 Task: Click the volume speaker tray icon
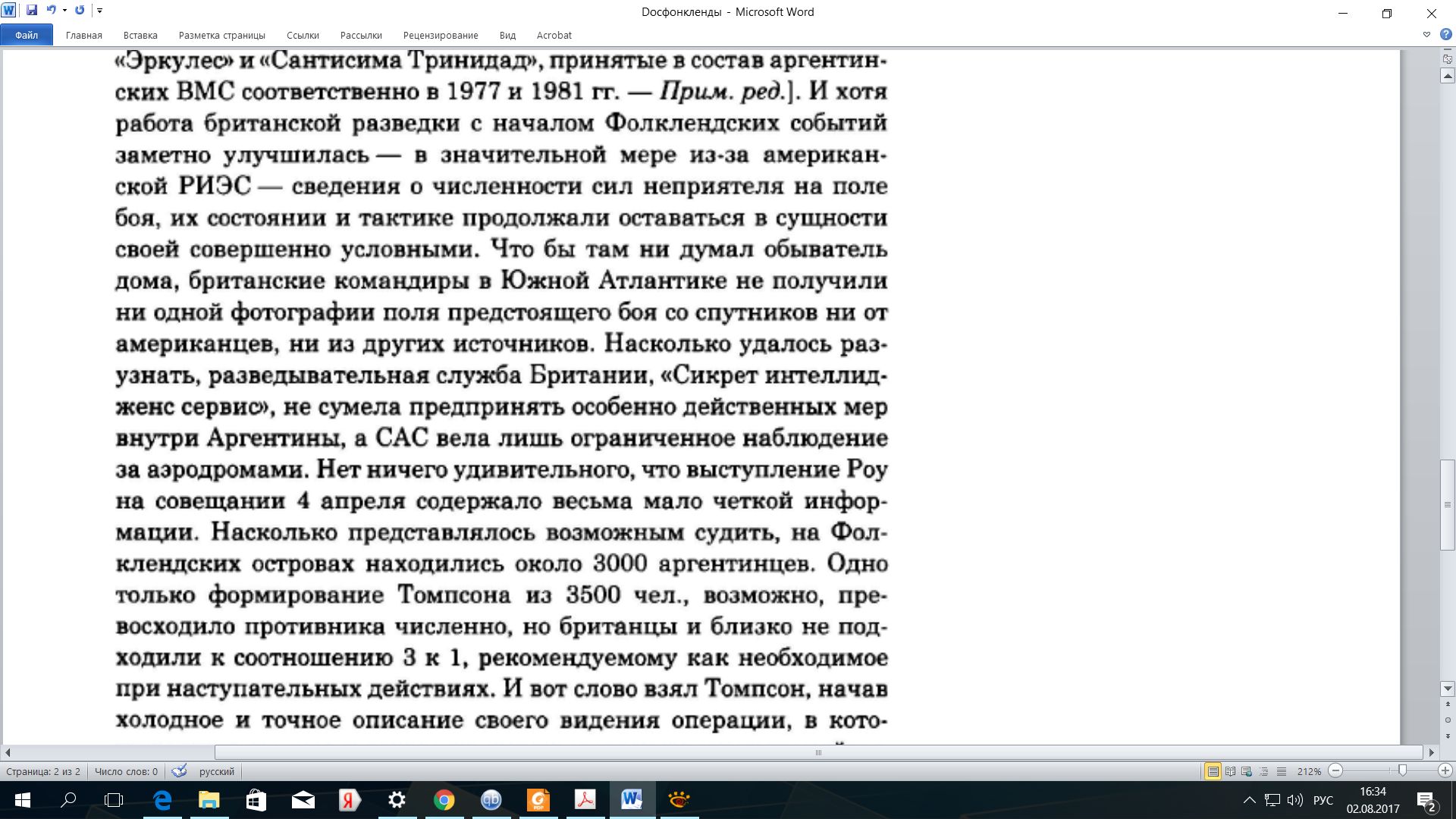[x=1295, y=800]
